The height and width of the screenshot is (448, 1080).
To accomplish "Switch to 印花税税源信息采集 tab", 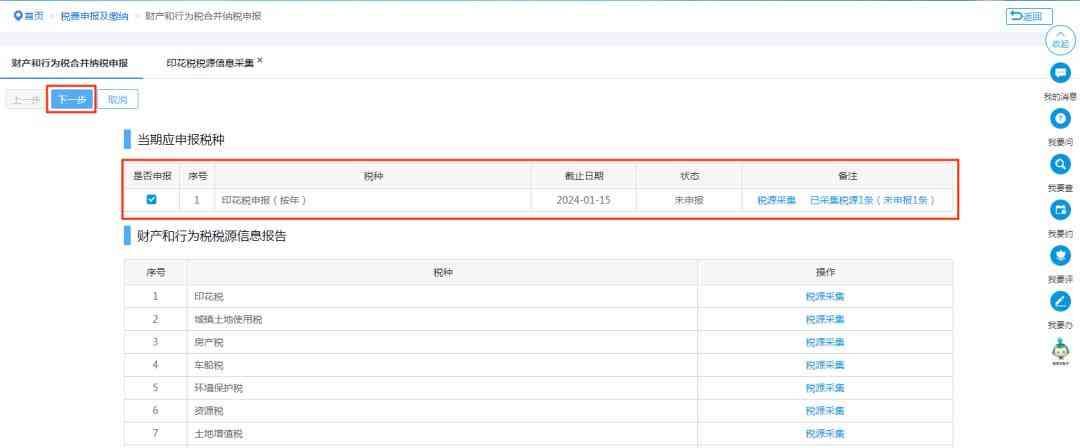I will [x=210, y=62].
